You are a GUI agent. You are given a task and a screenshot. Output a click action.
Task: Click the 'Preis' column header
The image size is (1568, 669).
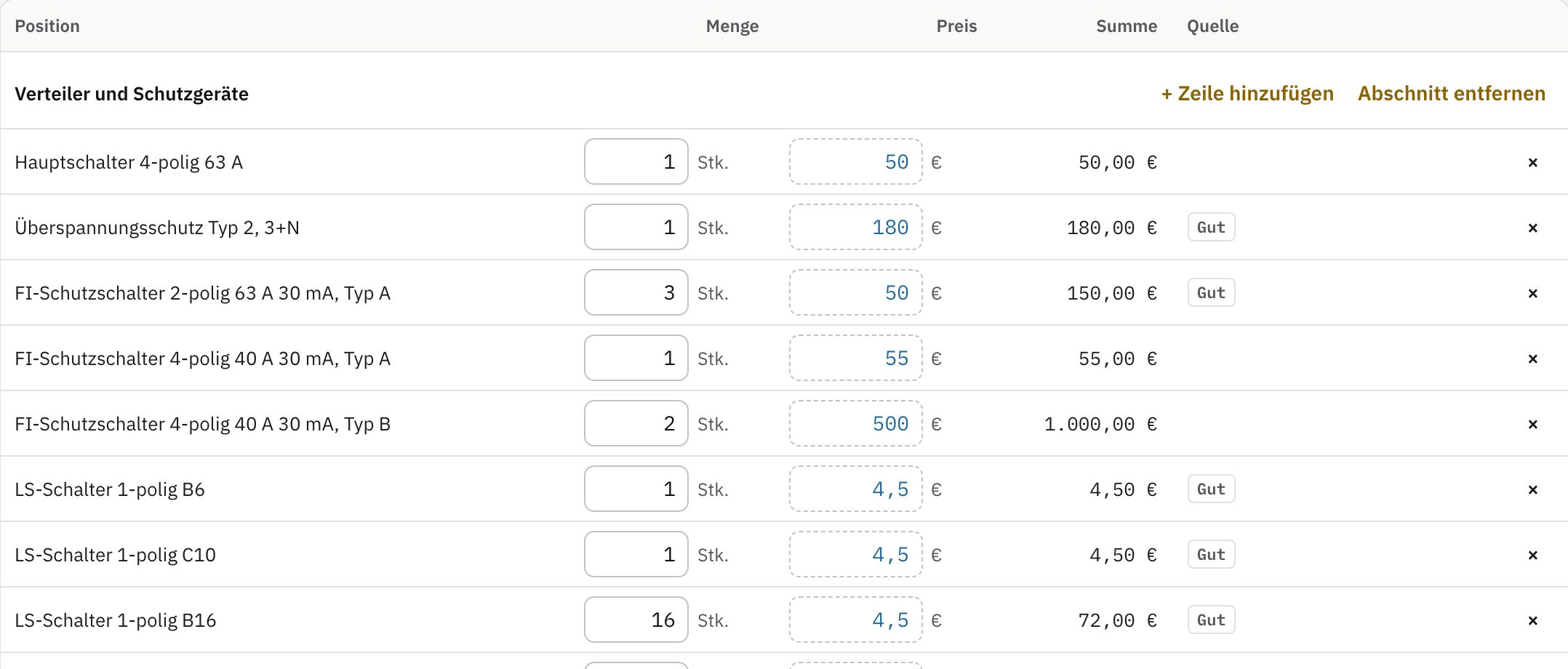tap(956, 26)
